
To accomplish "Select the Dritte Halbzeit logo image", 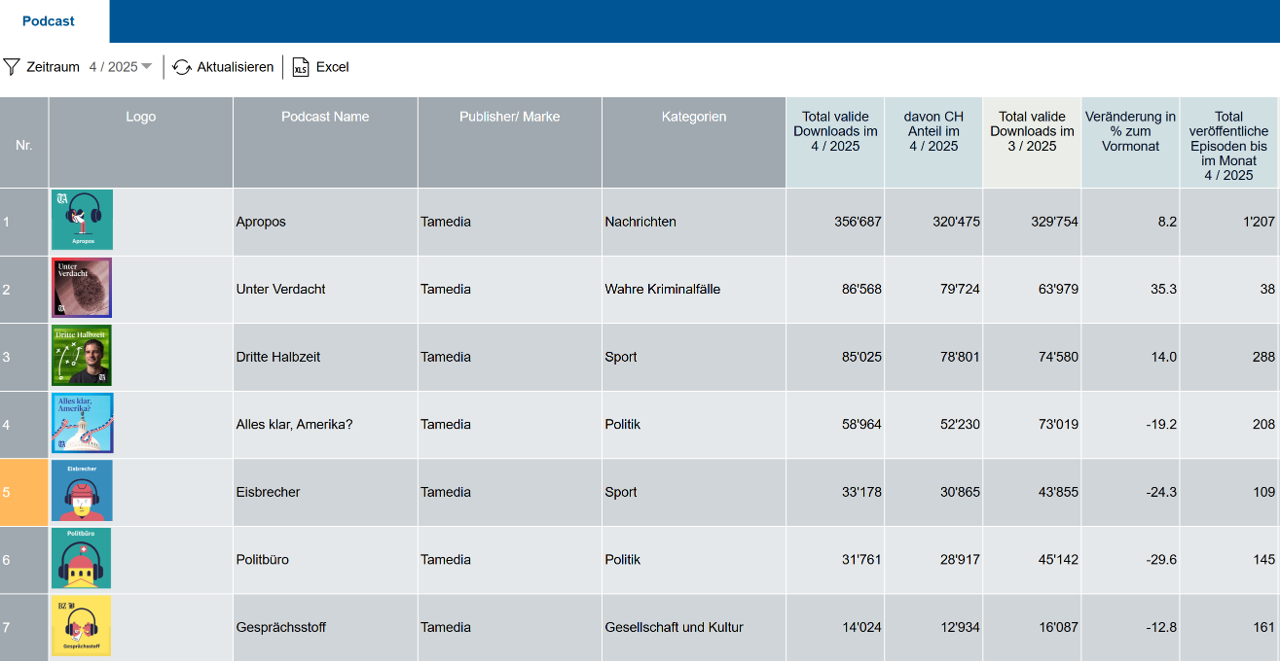I will [82, 355].
